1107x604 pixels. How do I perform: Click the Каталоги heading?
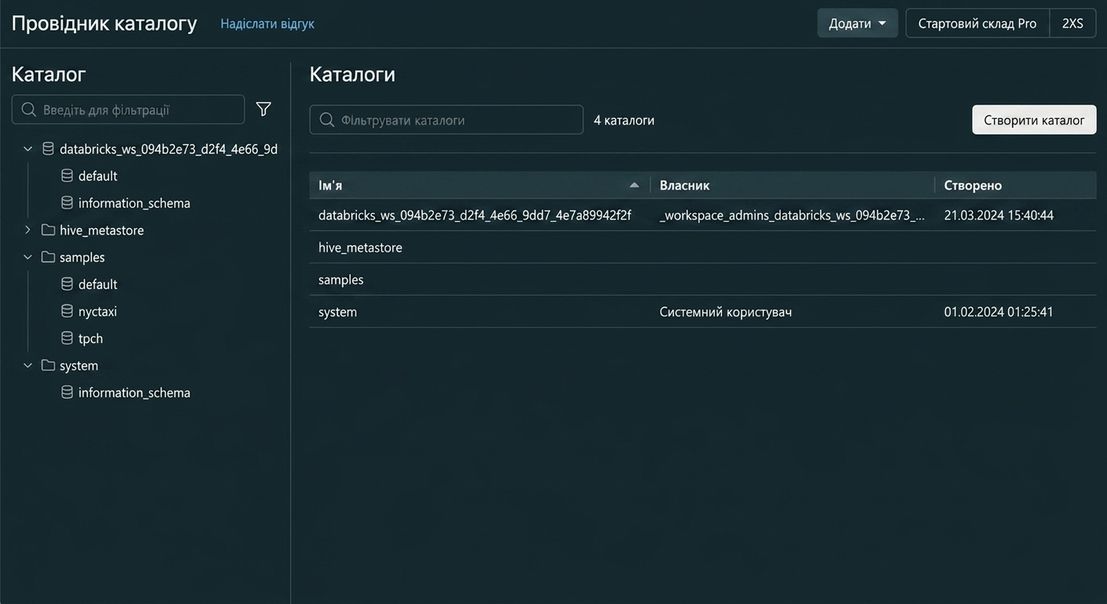[352, 74]
